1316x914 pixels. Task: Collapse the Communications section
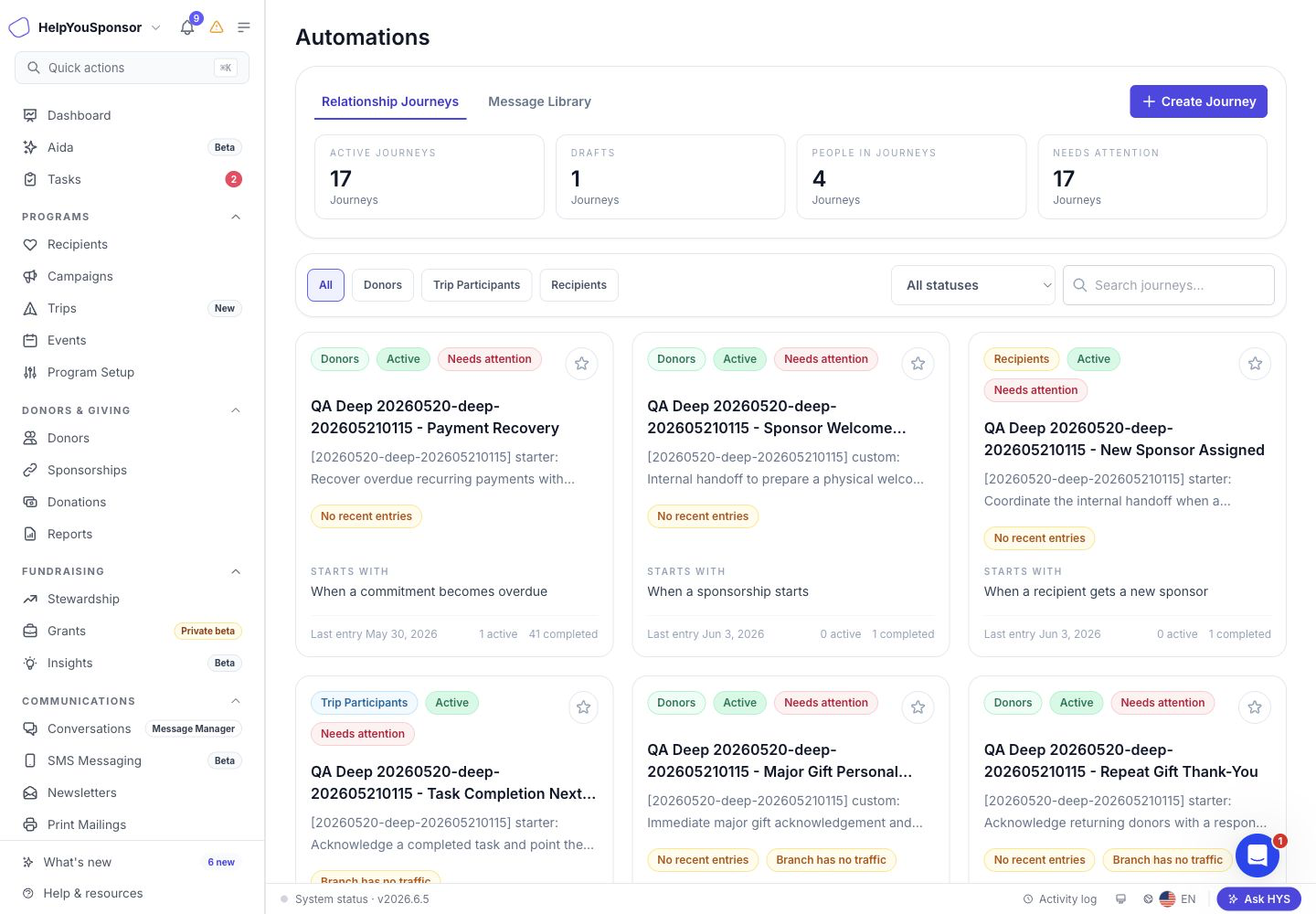pyautogui.click(x=236, y=701)
